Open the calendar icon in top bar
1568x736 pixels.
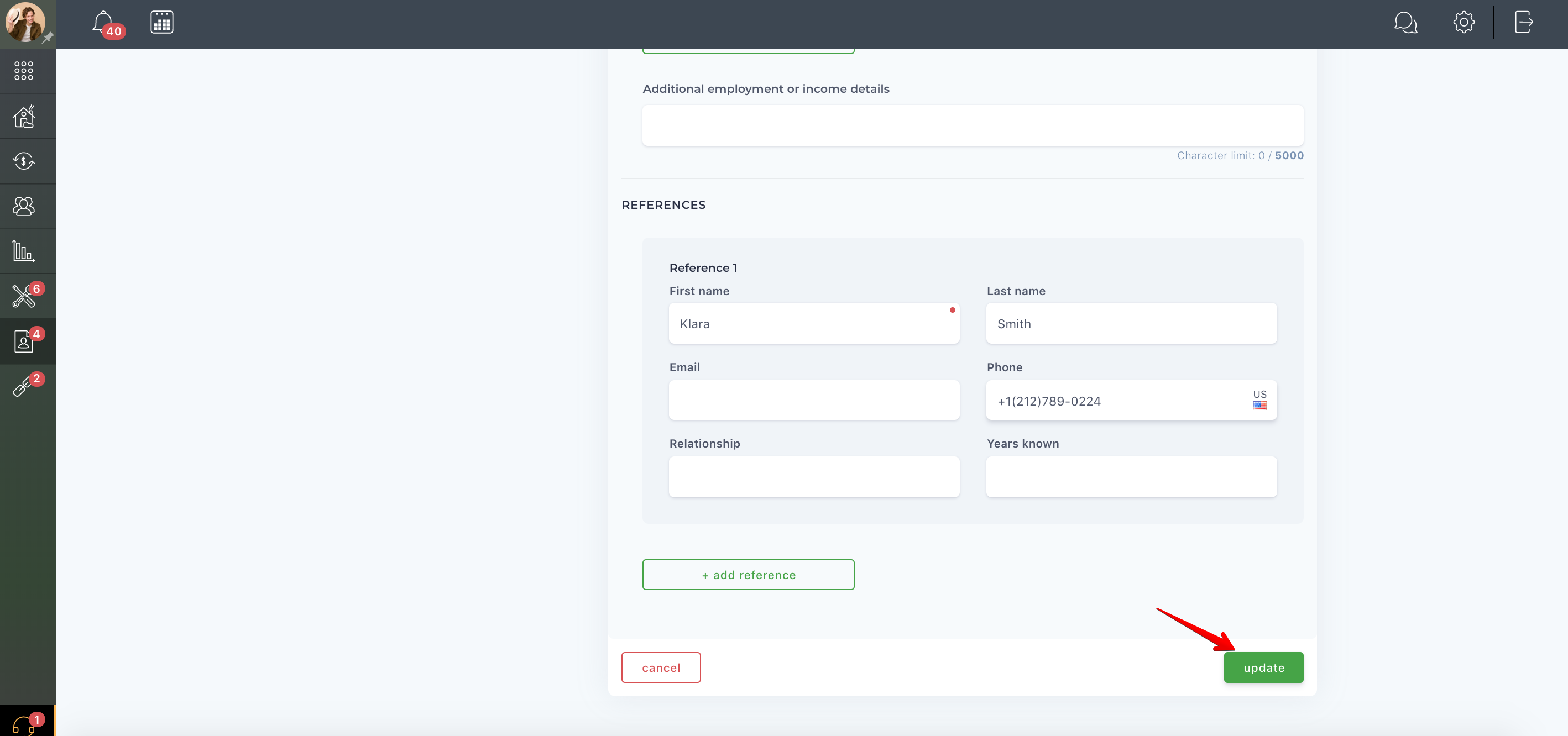click(162, 23)
